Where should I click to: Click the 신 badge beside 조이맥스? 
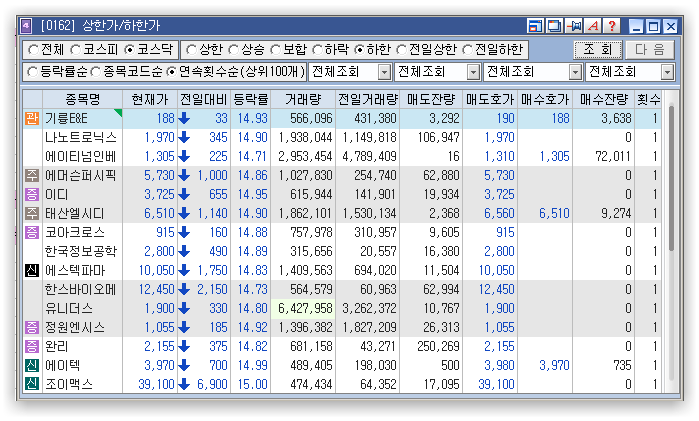(x=32, y=384)
